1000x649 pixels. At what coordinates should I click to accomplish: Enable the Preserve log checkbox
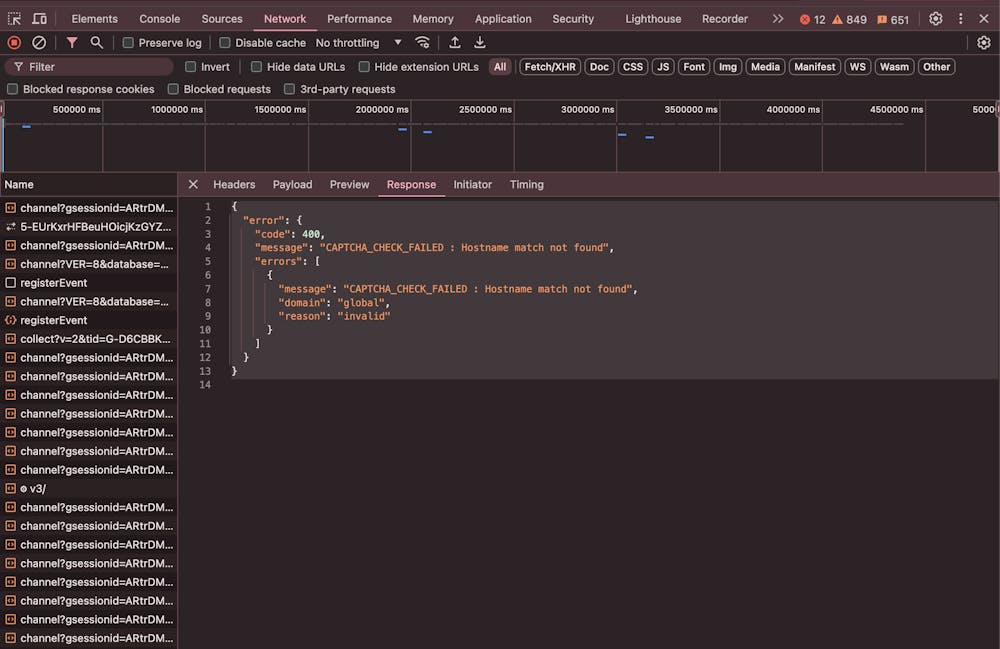(128, 43)
